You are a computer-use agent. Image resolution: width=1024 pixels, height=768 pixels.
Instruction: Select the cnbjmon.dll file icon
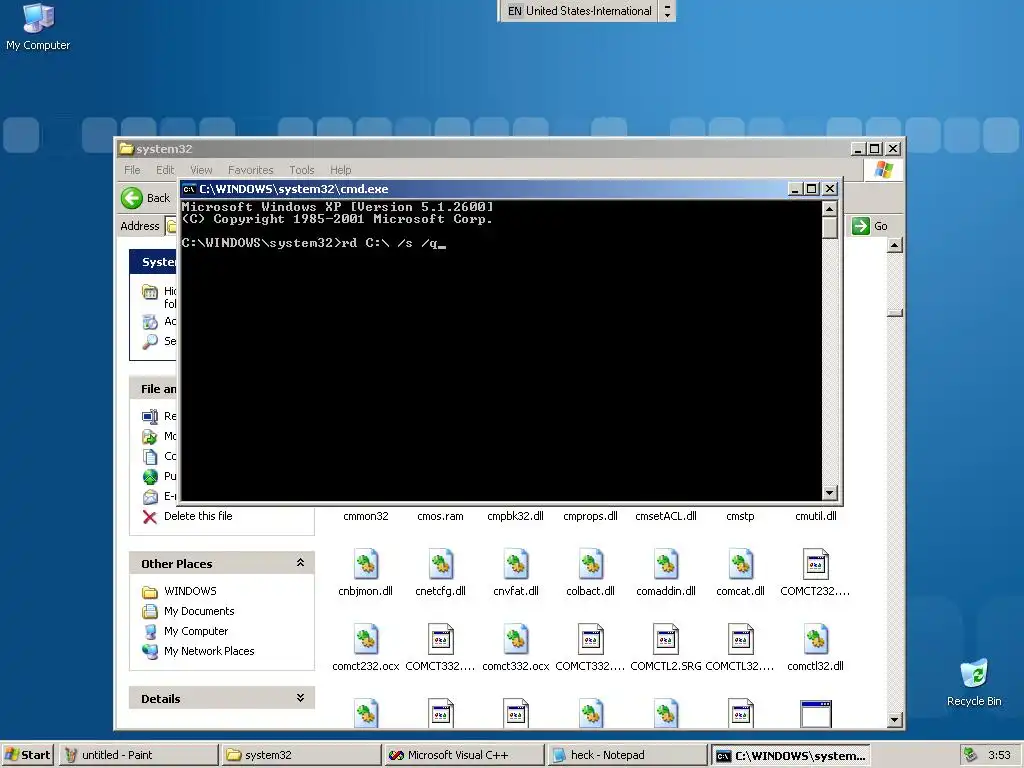pyautogui.click(x=366, y=564)
